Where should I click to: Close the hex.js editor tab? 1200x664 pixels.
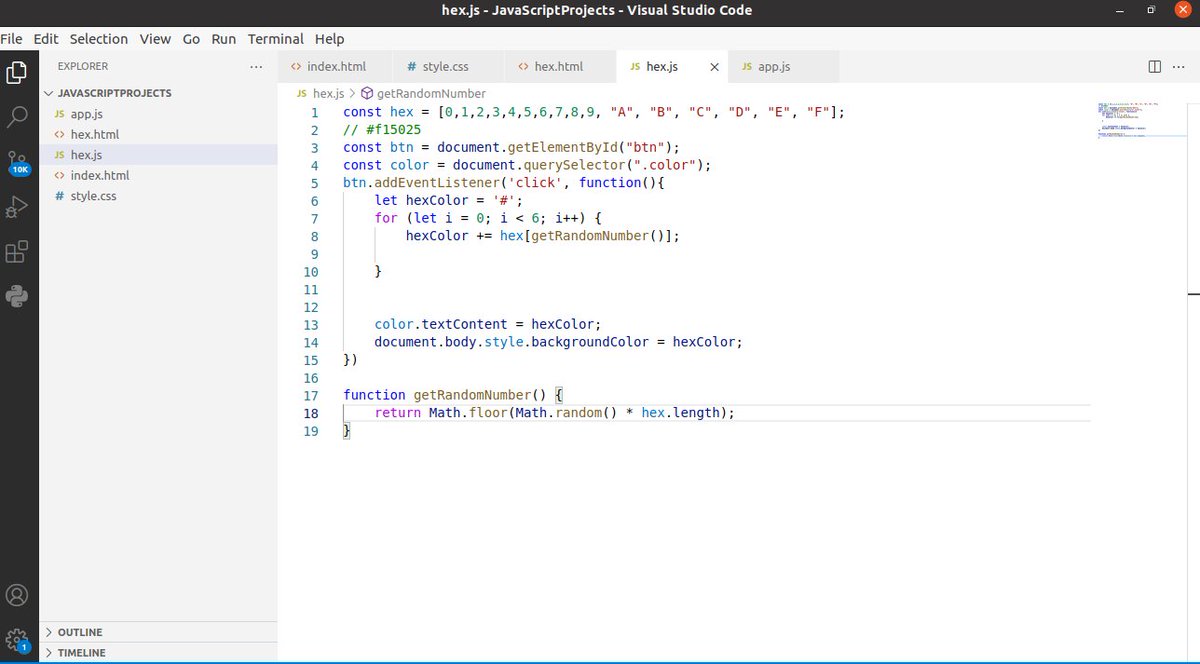tap(714, 67)
